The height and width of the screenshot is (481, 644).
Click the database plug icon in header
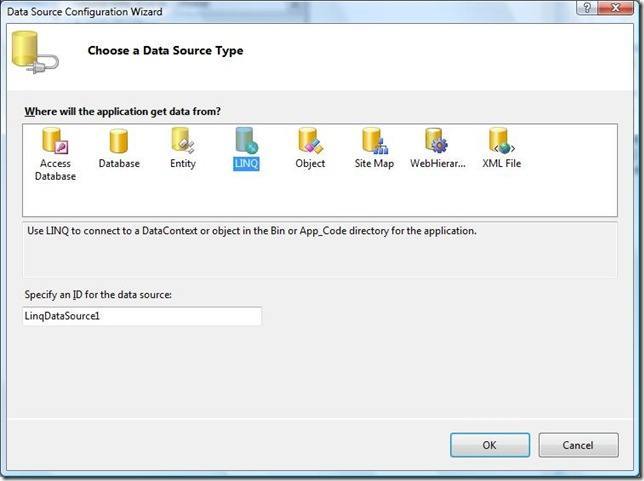point(34,51)
